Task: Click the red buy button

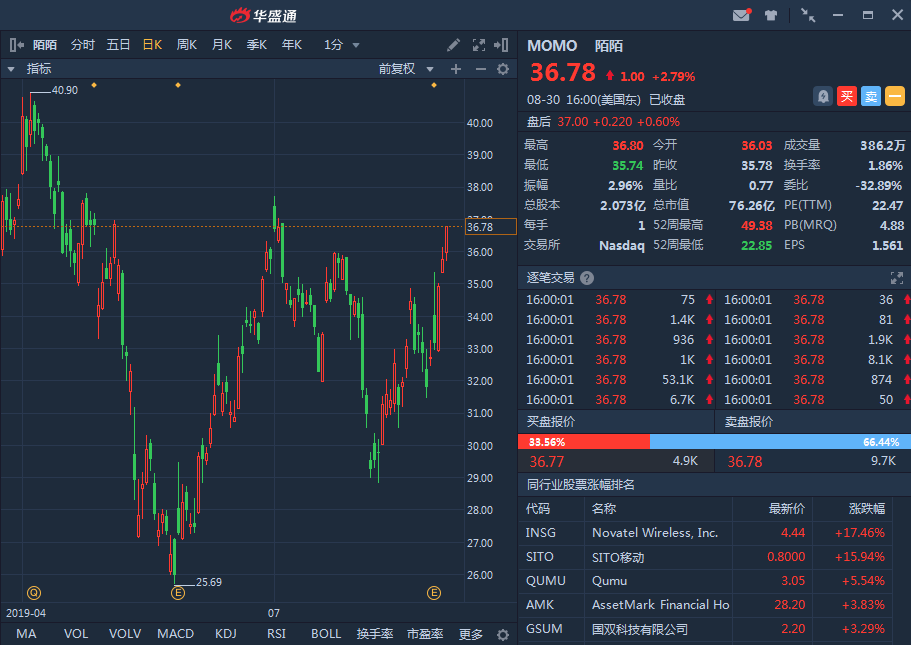Action: pyautogui.click(x=847, y=96)
